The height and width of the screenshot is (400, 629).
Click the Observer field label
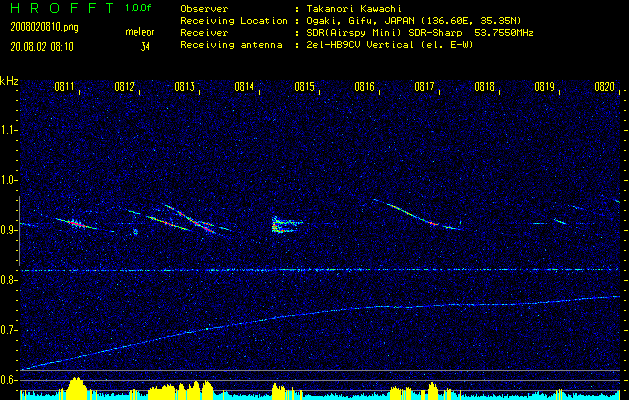click(x=204, y=9)
